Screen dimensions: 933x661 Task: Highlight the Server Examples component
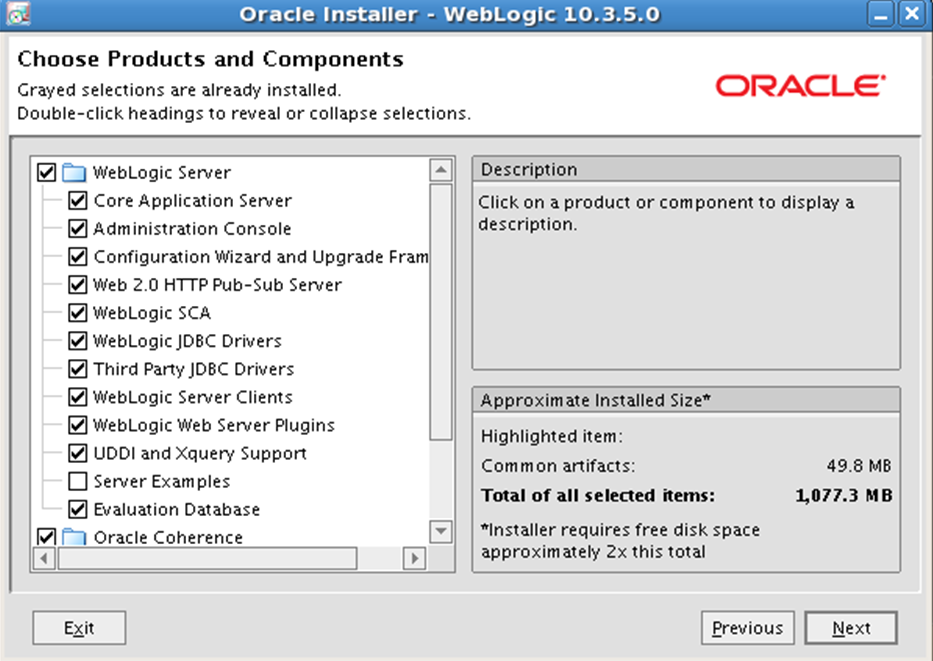[162, 481]
